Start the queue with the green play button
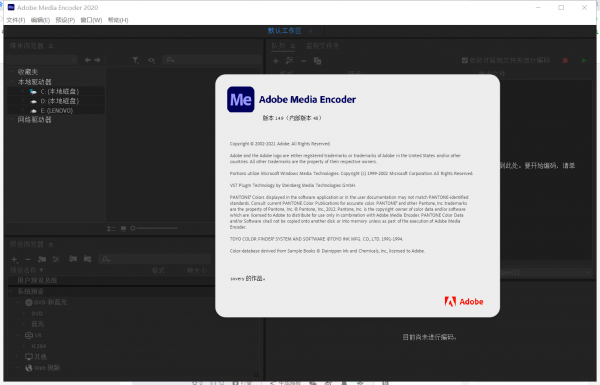Screen dimensions: 600x385 click(x=584, y=60)
